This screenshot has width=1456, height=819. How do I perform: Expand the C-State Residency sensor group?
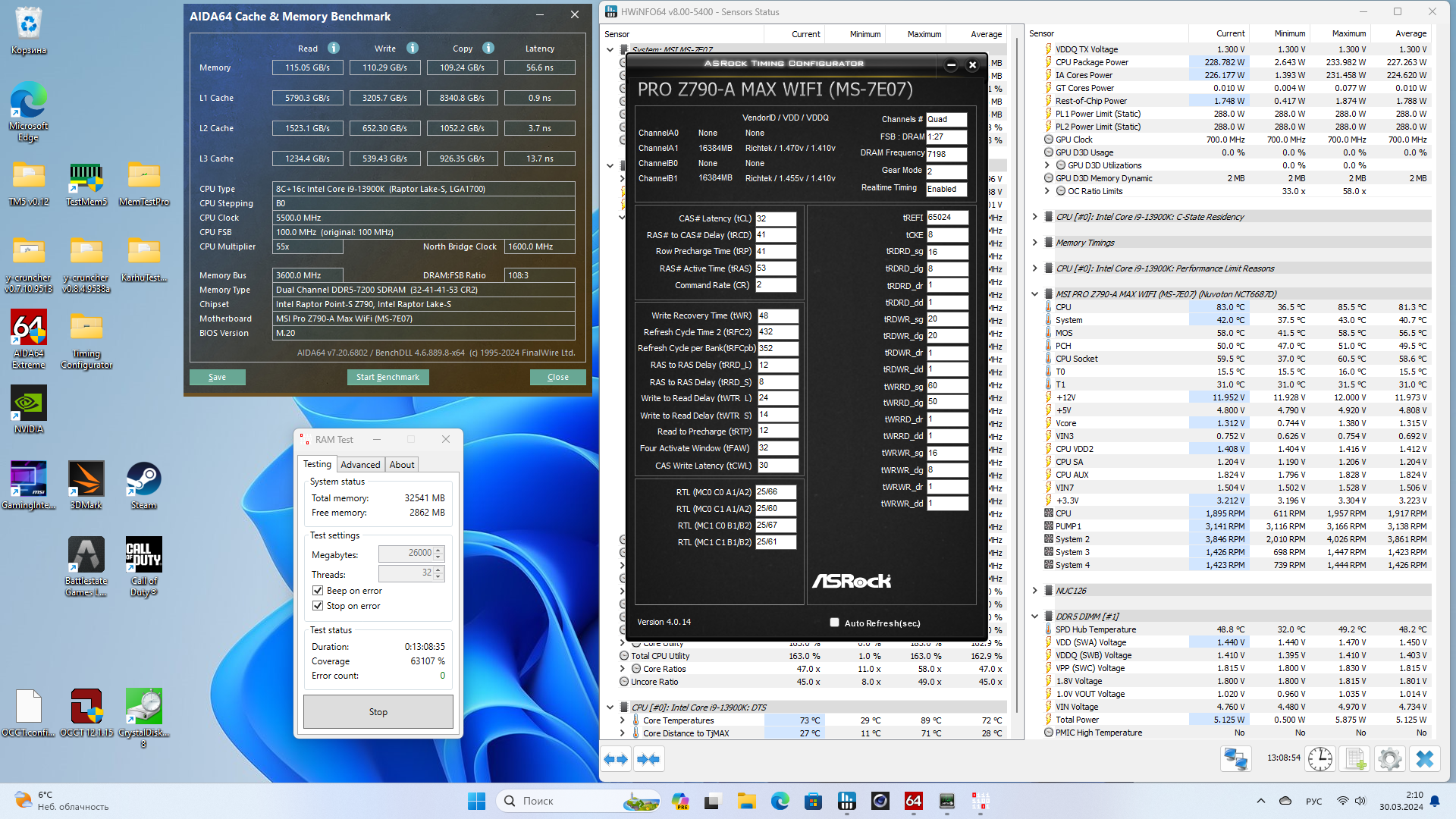tap(1035, 217)
